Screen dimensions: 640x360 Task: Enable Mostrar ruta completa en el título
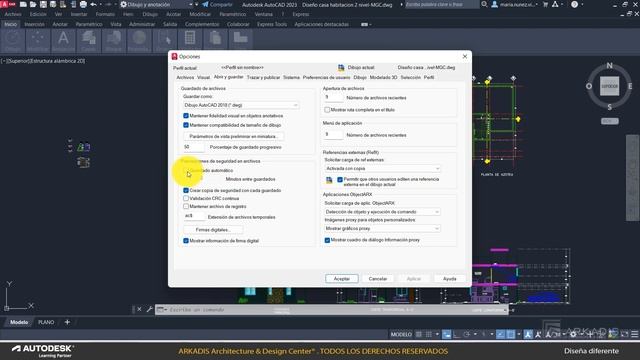(327, 110)
